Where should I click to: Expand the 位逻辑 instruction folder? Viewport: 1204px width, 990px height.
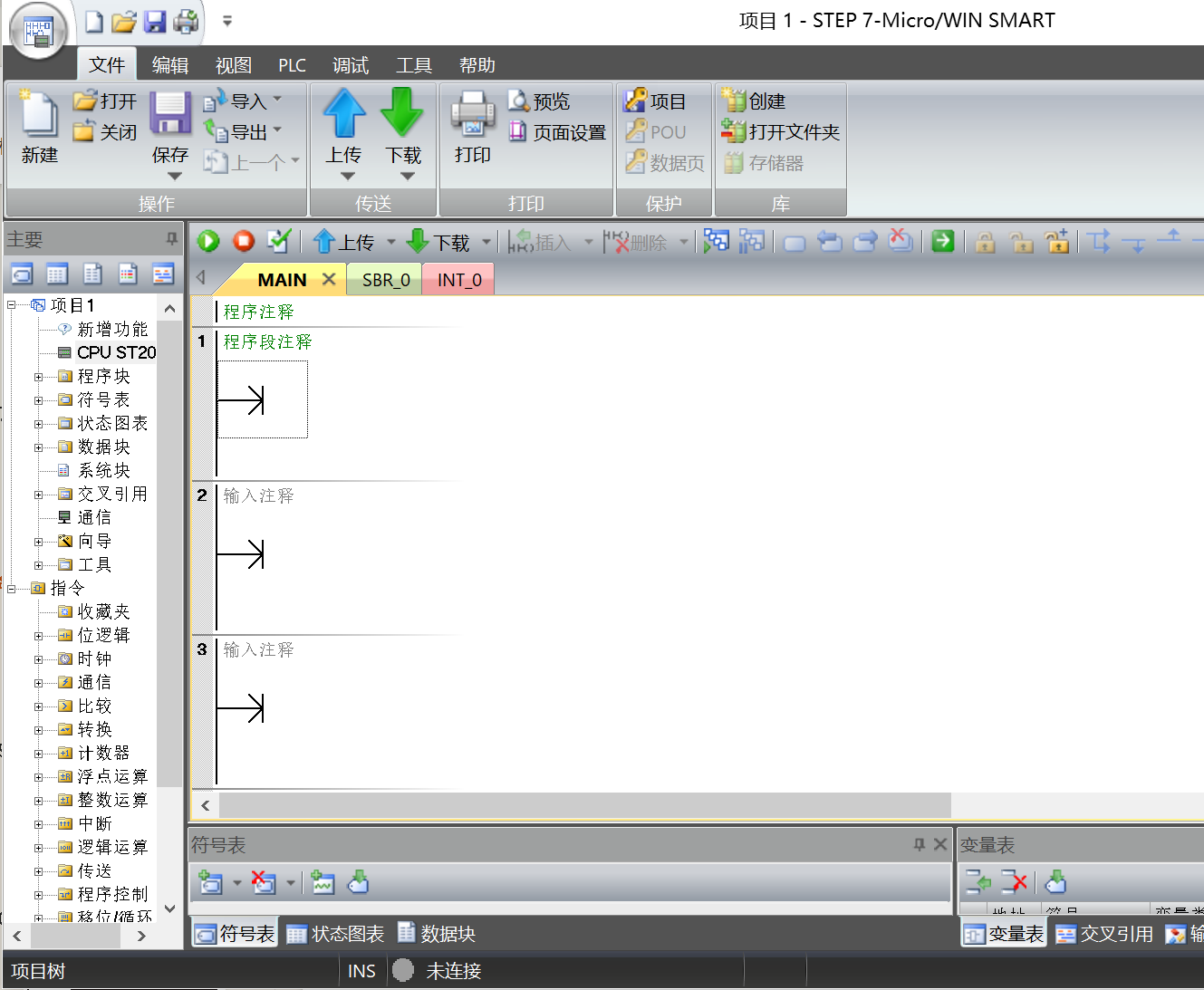coord(39,636)
